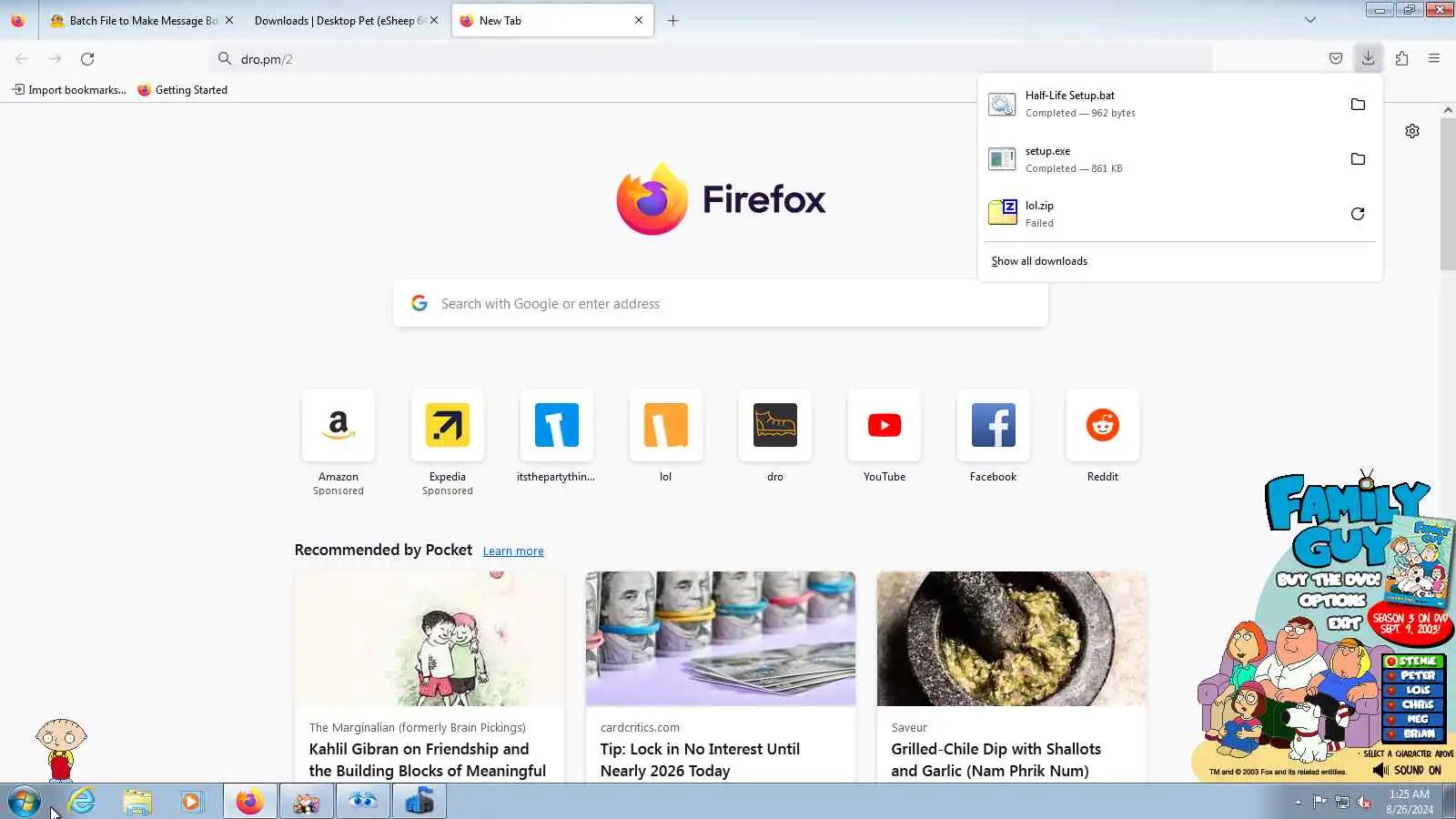Click Learn more link beside Pocket

pos(513,551)
